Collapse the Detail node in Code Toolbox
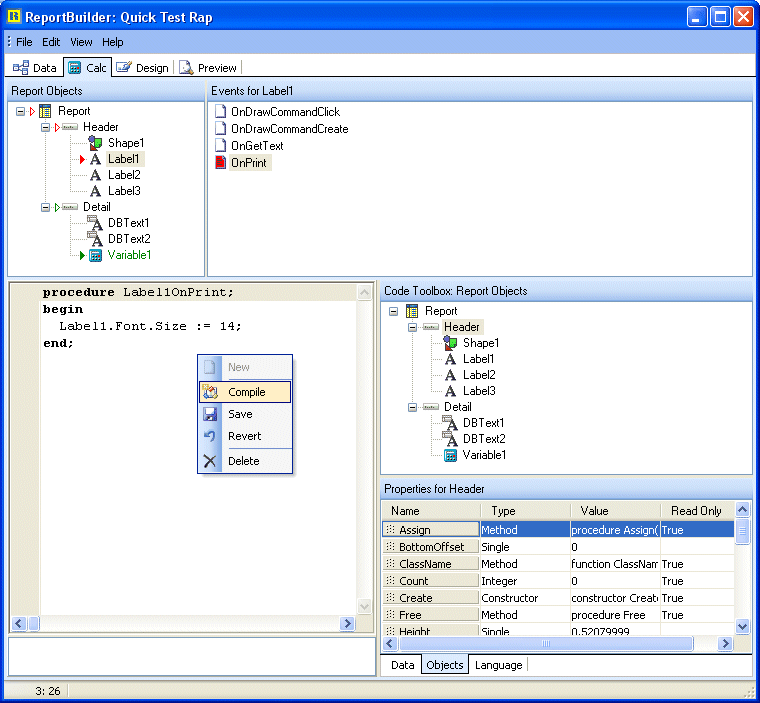This screenshot has height=703, width=760. point(412,407)
